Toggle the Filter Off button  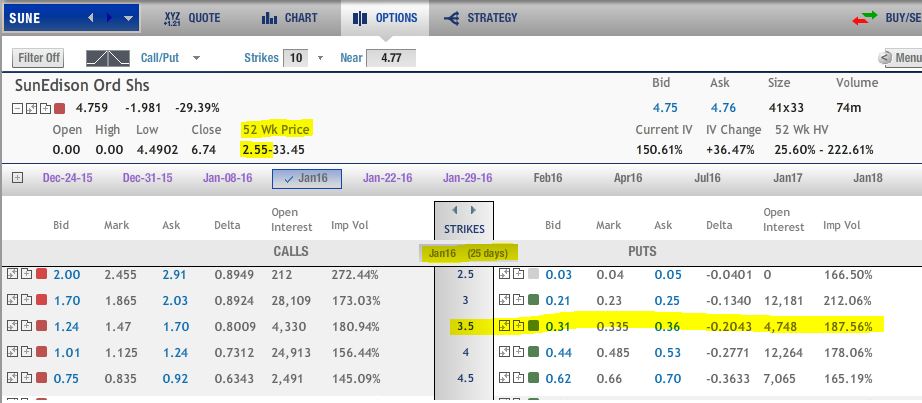pyautogui.click(x=39, y=58)
